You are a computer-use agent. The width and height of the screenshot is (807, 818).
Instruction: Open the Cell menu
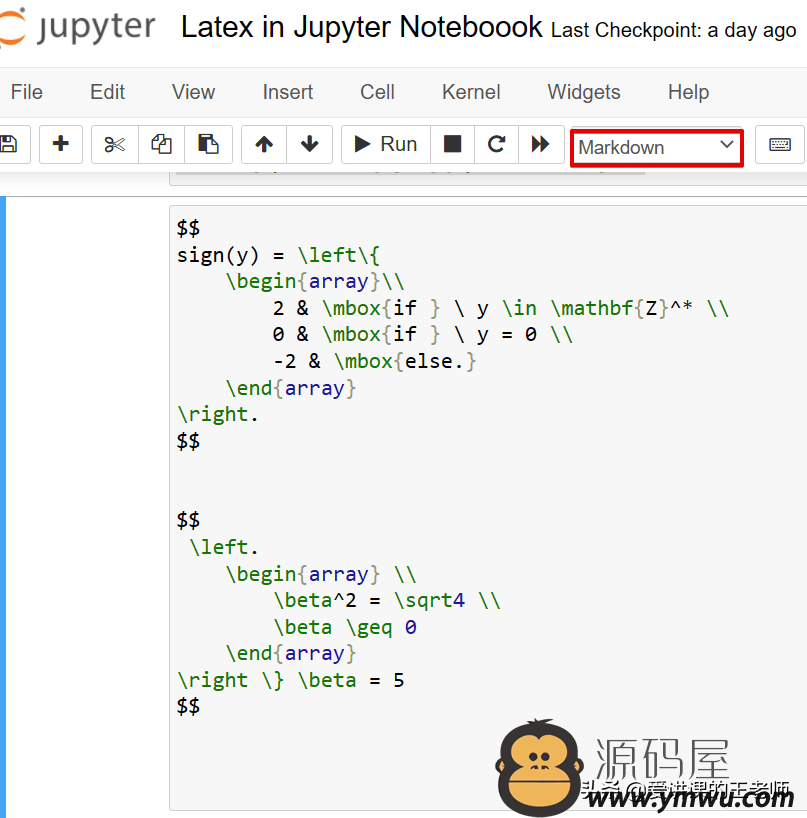tap(377, 92)
